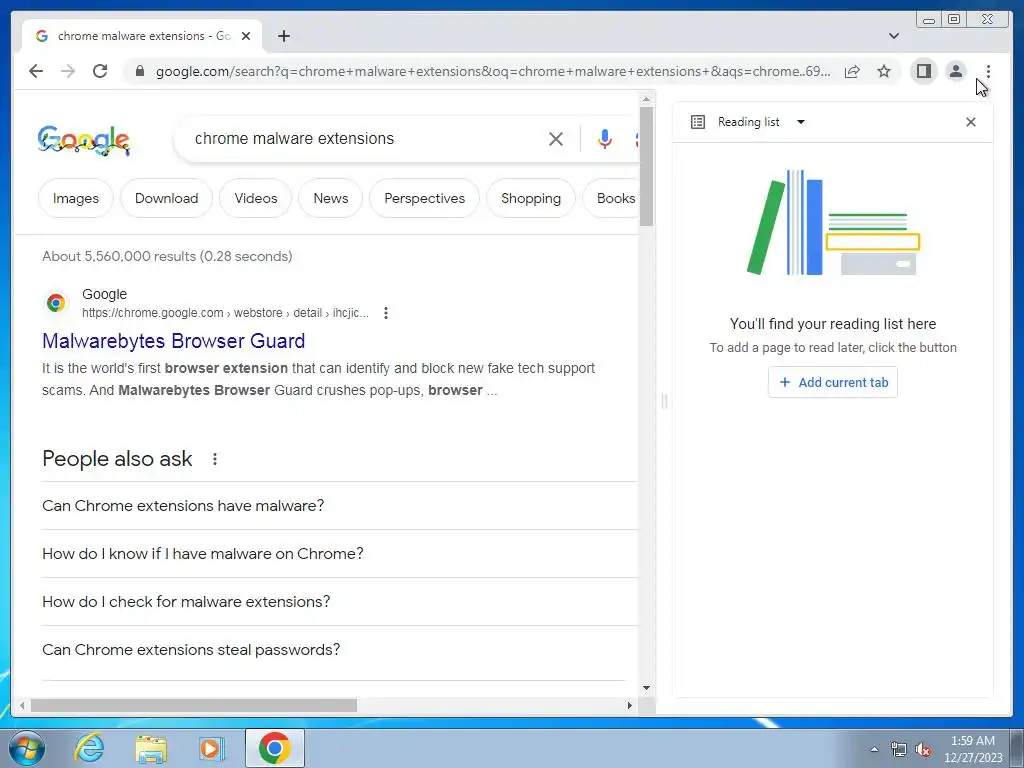
Task: Open the People also ask options menu
Action: tap(215, 459)
